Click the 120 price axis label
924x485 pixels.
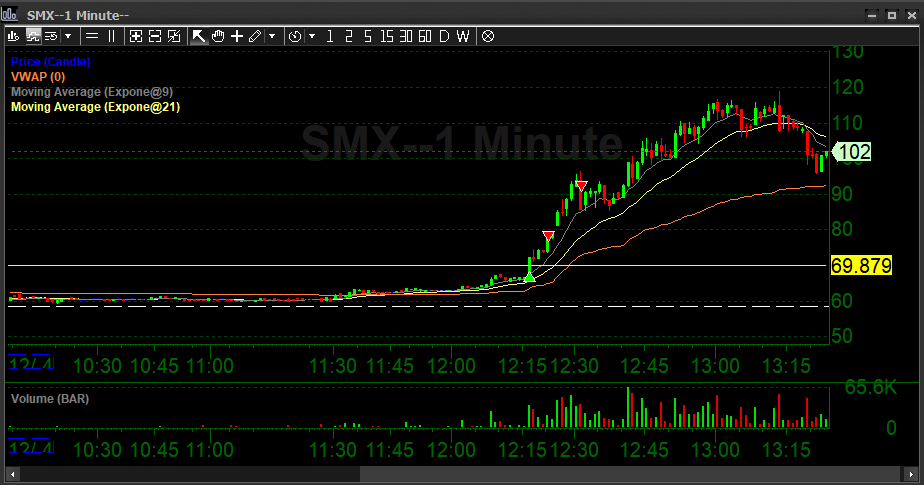pos(847,88)
